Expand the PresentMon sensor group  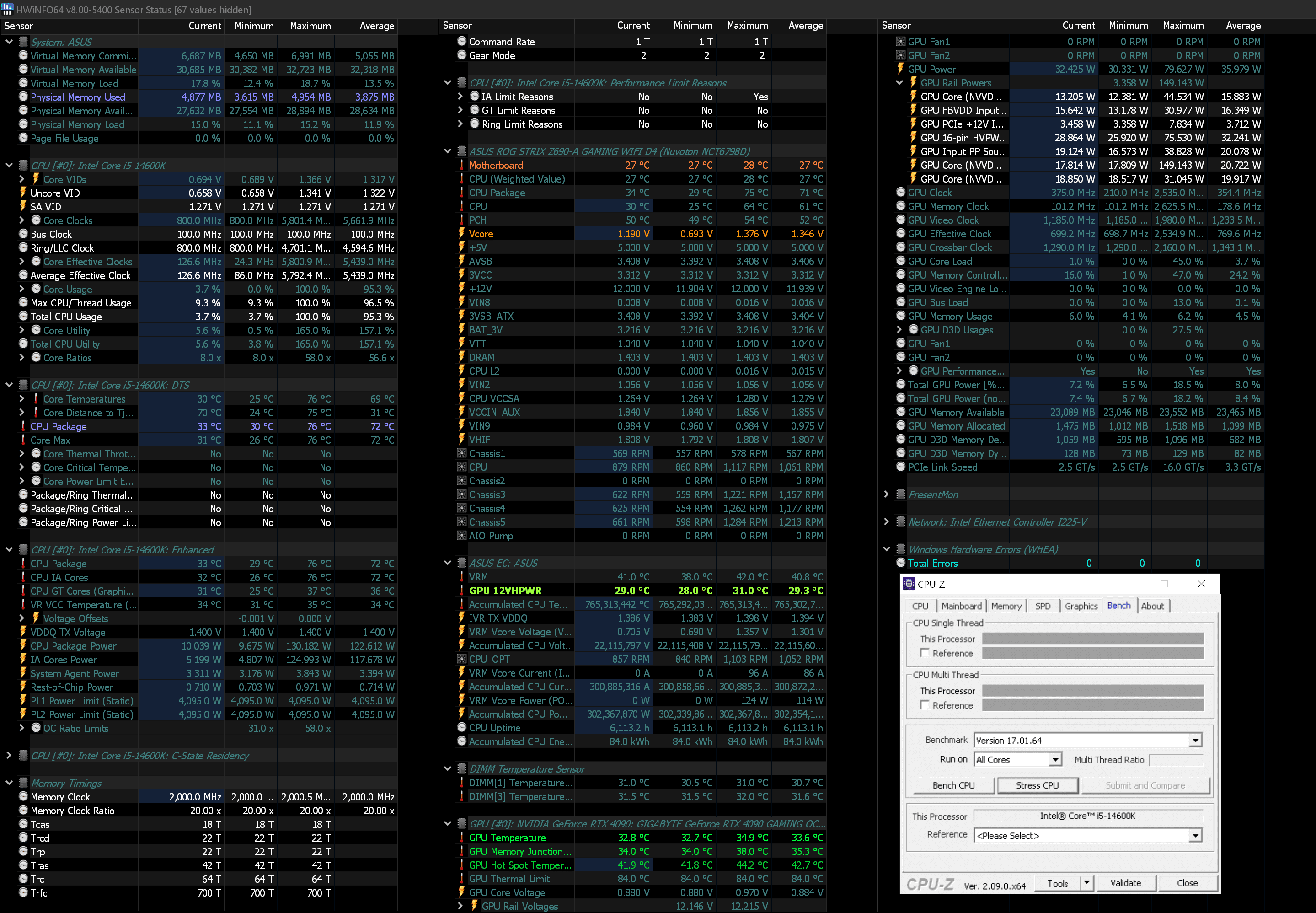[x=887, y=494]
